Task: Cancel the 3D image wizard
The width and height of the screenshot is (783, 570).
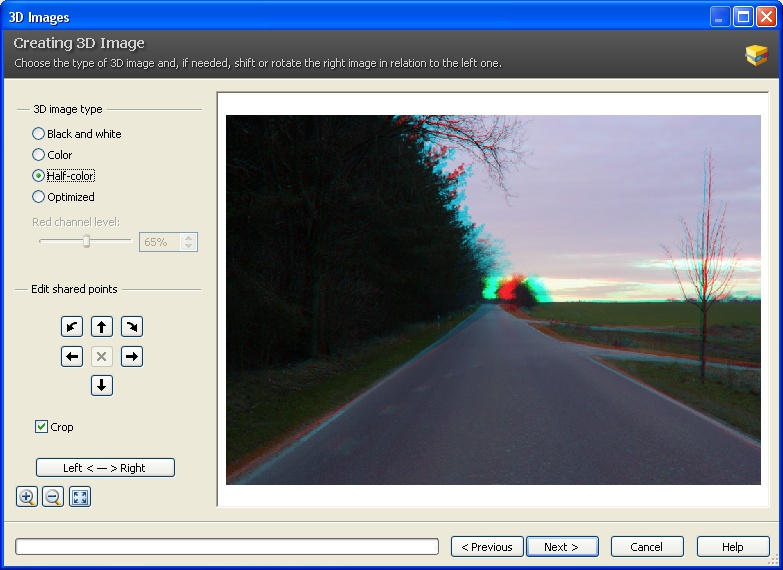Action: (x=647, y=547)
